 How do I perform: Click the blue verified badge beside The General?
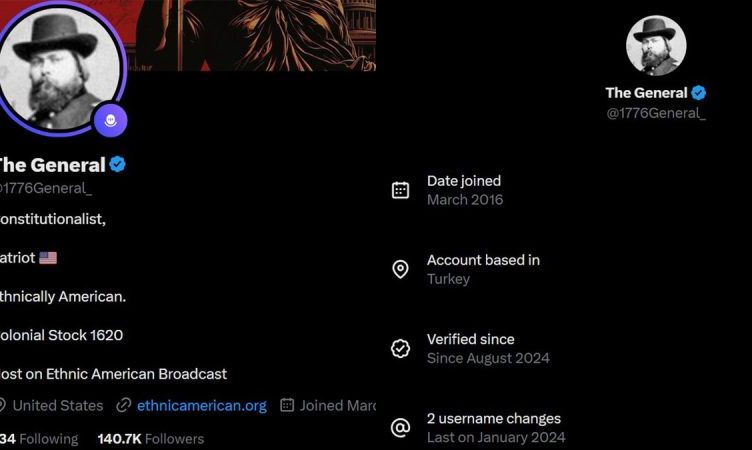[118, 165]
